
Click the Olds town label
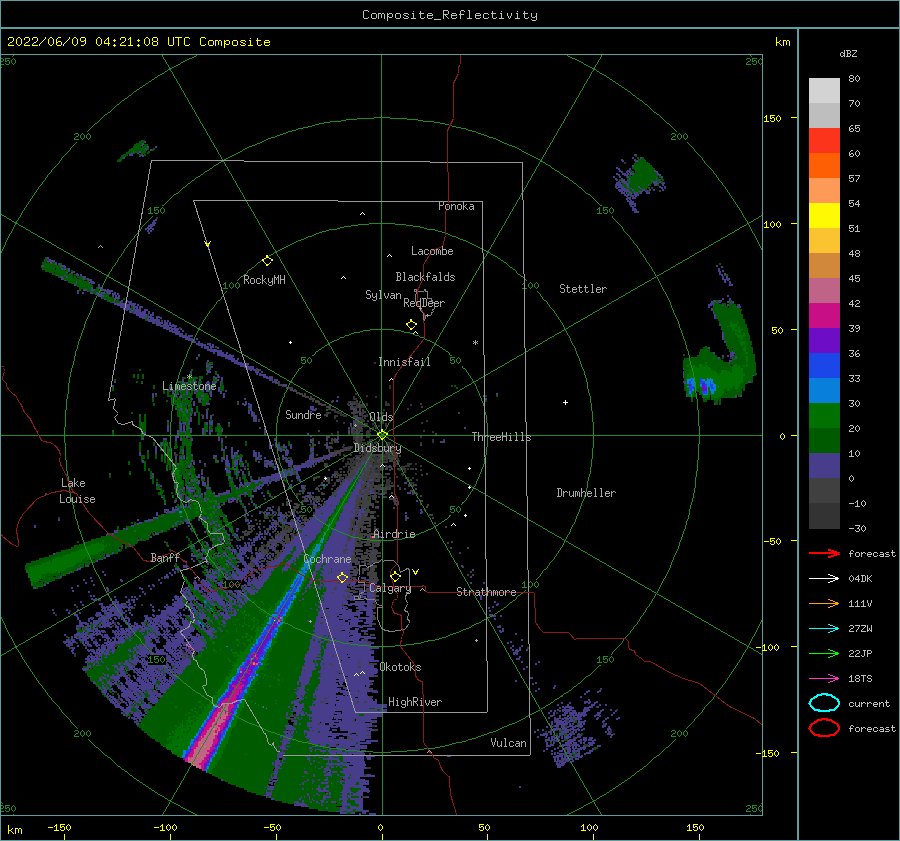coord(381,417)
